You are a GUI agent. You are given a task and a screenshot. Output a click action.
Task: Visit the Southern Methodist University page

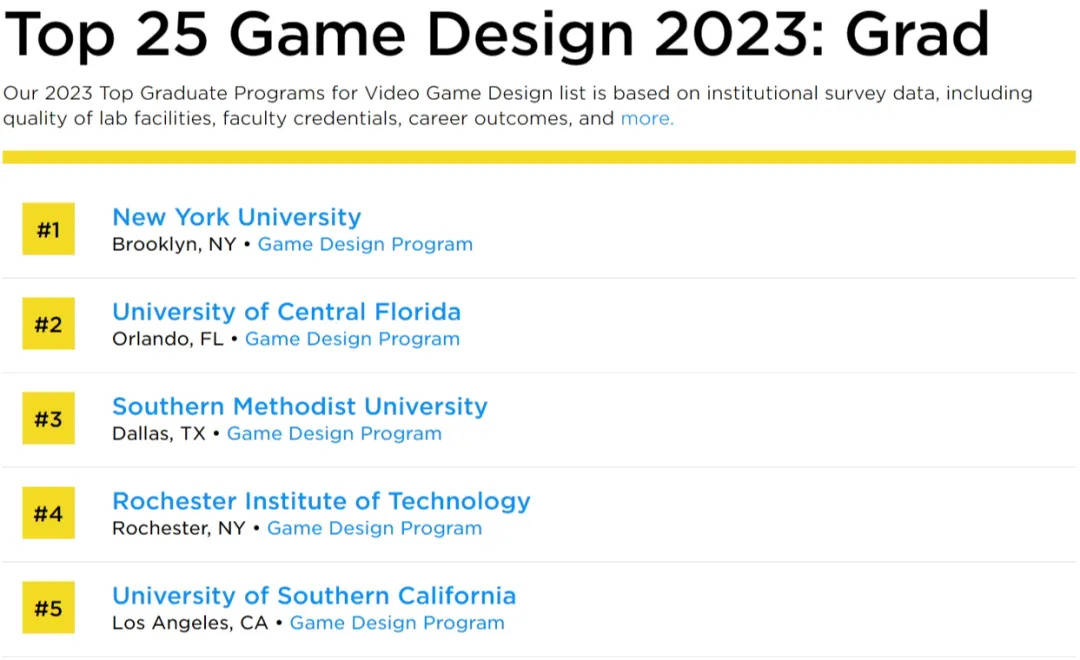(299, 406)
